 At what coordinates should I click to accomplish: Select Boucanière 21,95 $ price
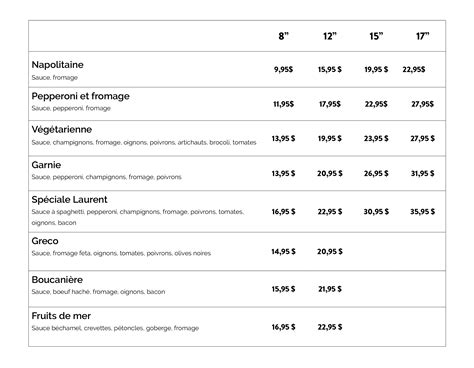[330, 289]
